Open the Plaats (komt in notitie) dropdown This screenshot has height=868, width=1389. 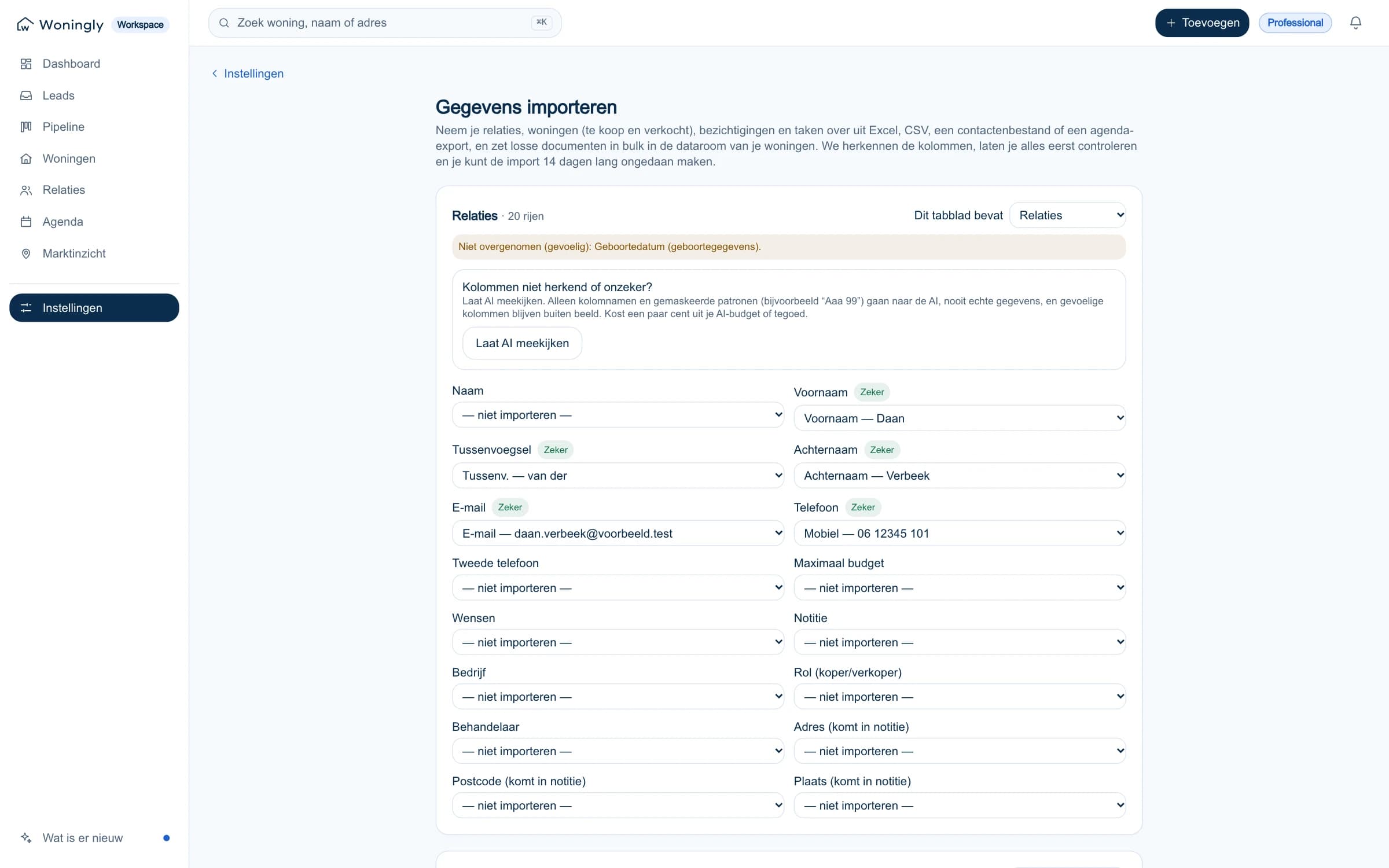(x=959, y=806)
